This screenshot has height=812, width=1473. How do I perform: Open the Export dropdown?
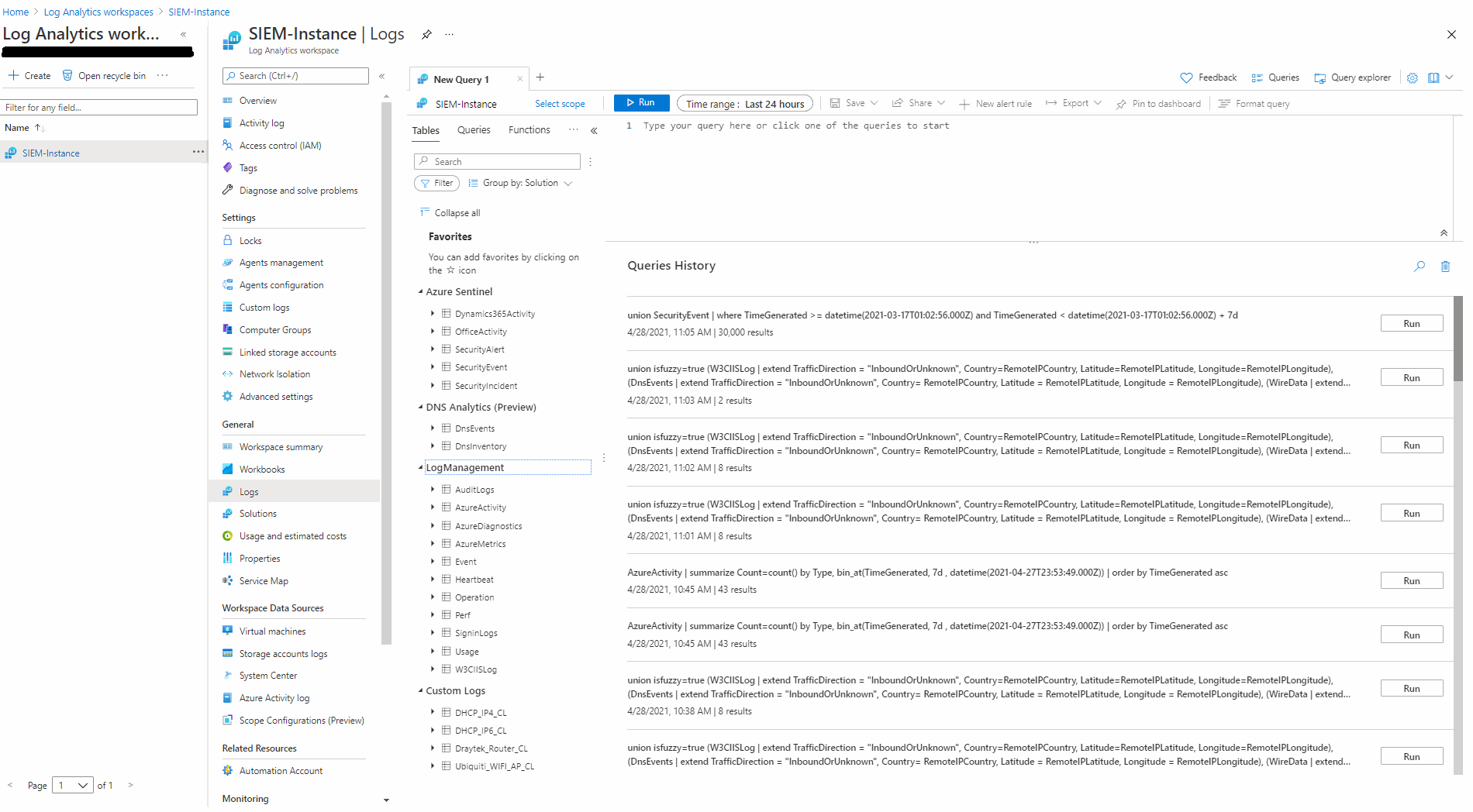[1074, 103]
